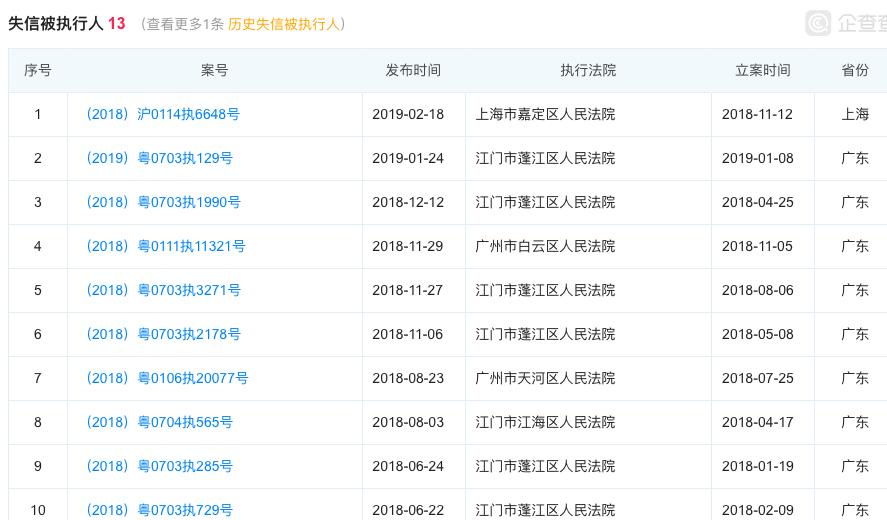Select court 上海市嘉定区人民法院
The image size is (887, 520).
click(545, 114)
